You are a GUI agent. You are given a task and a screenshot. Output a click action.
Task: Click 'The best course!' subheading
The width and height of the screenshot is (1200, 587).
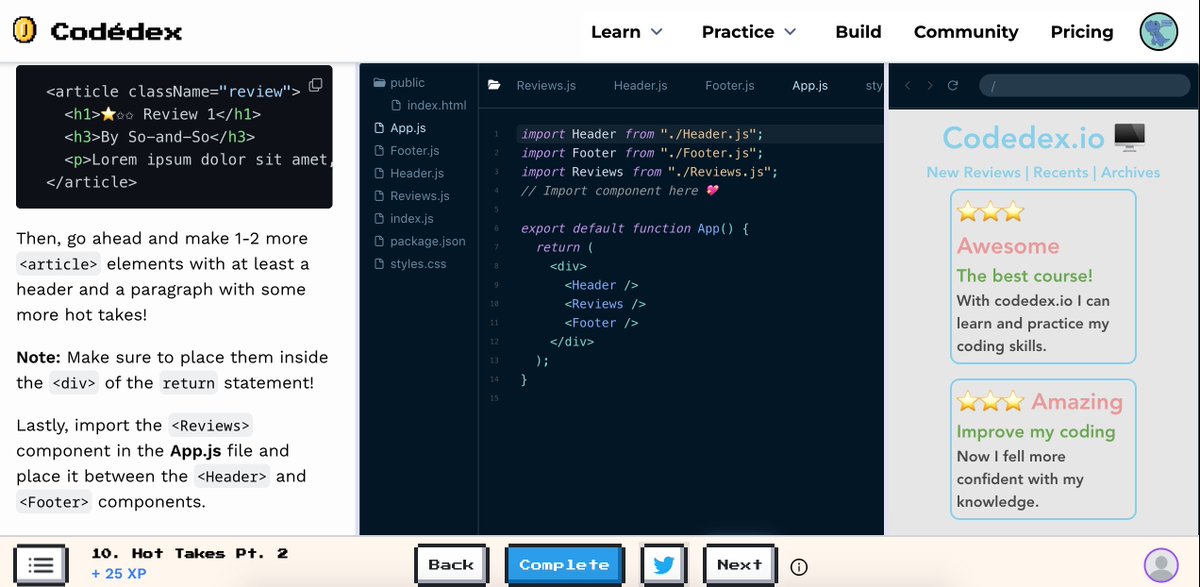1025,276
